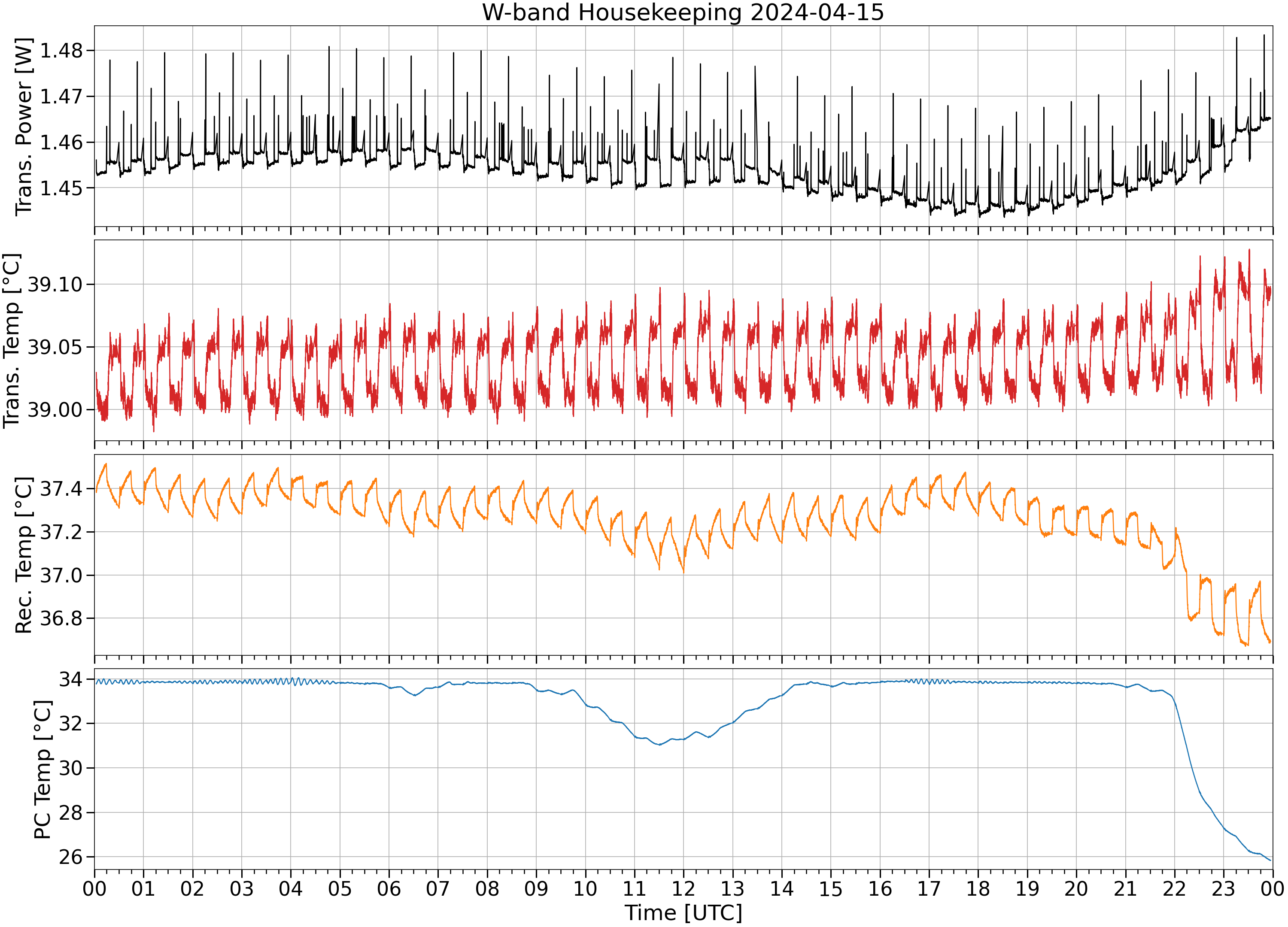Click the Time [UTC] x-axis label
The height and width of the screenshot is (927, 1288).
pos(683,913)
